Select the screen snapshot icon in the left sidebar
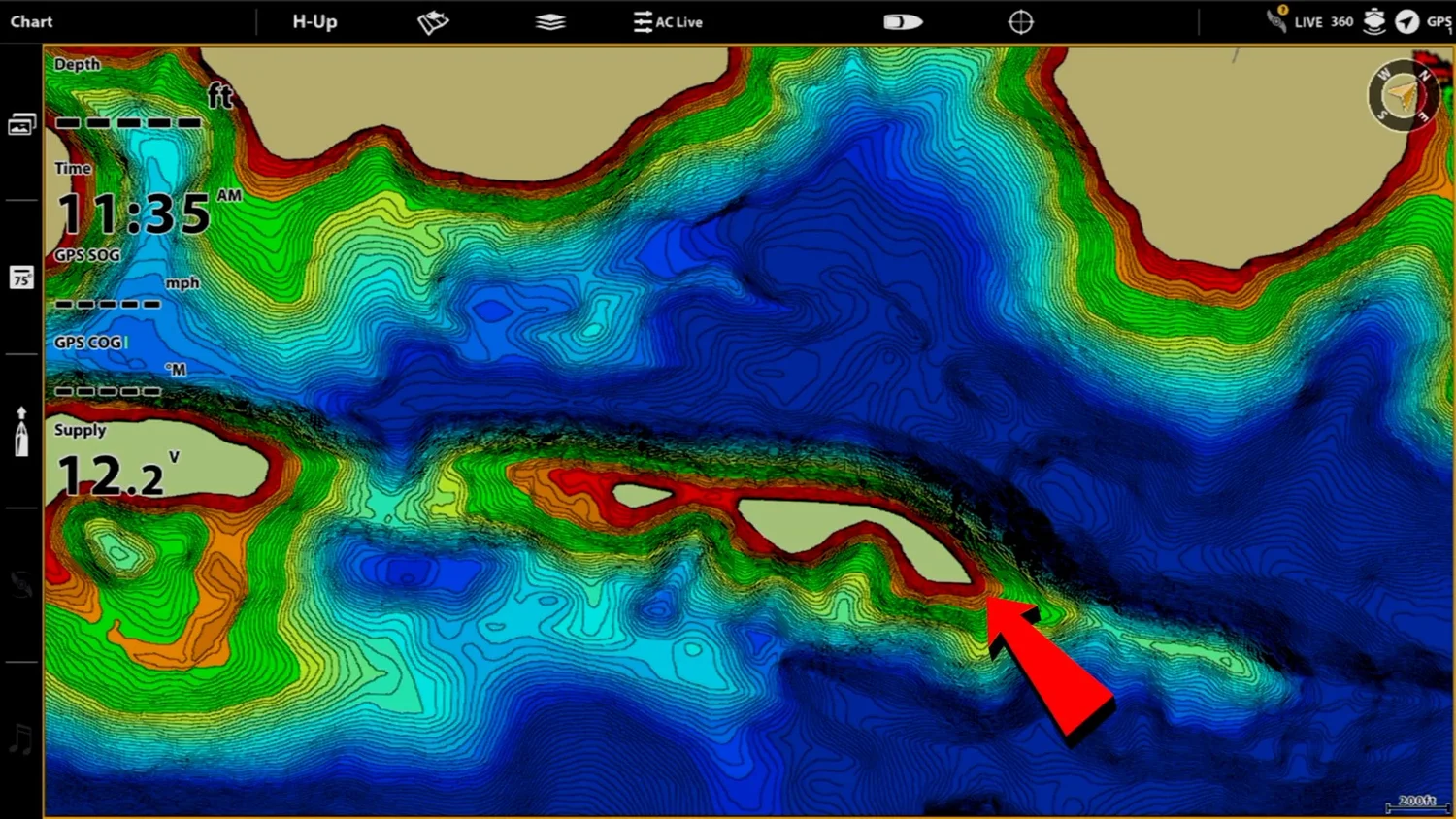 pos(20,123)
